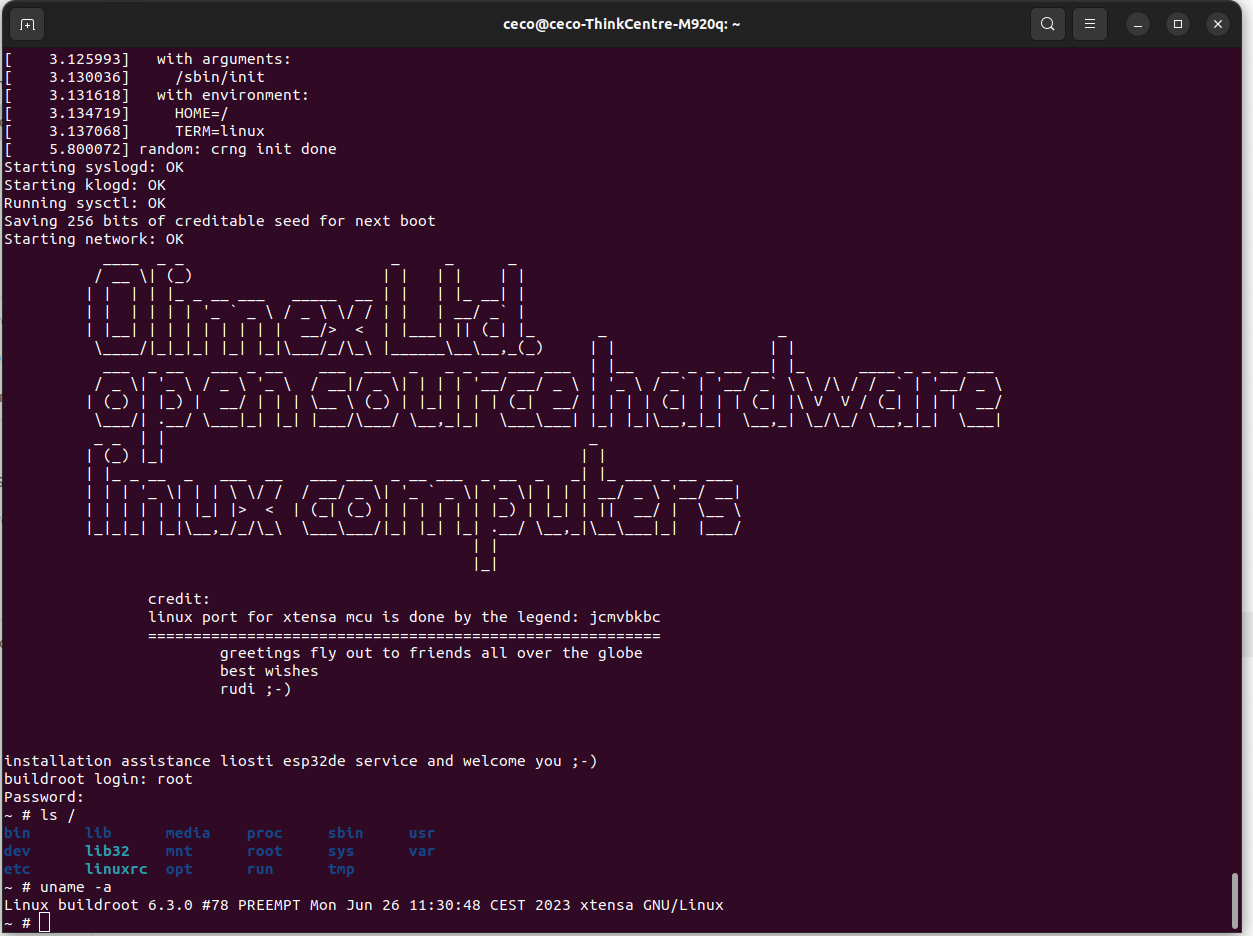
Task: Open terminal search
Action: [1047, 24]
